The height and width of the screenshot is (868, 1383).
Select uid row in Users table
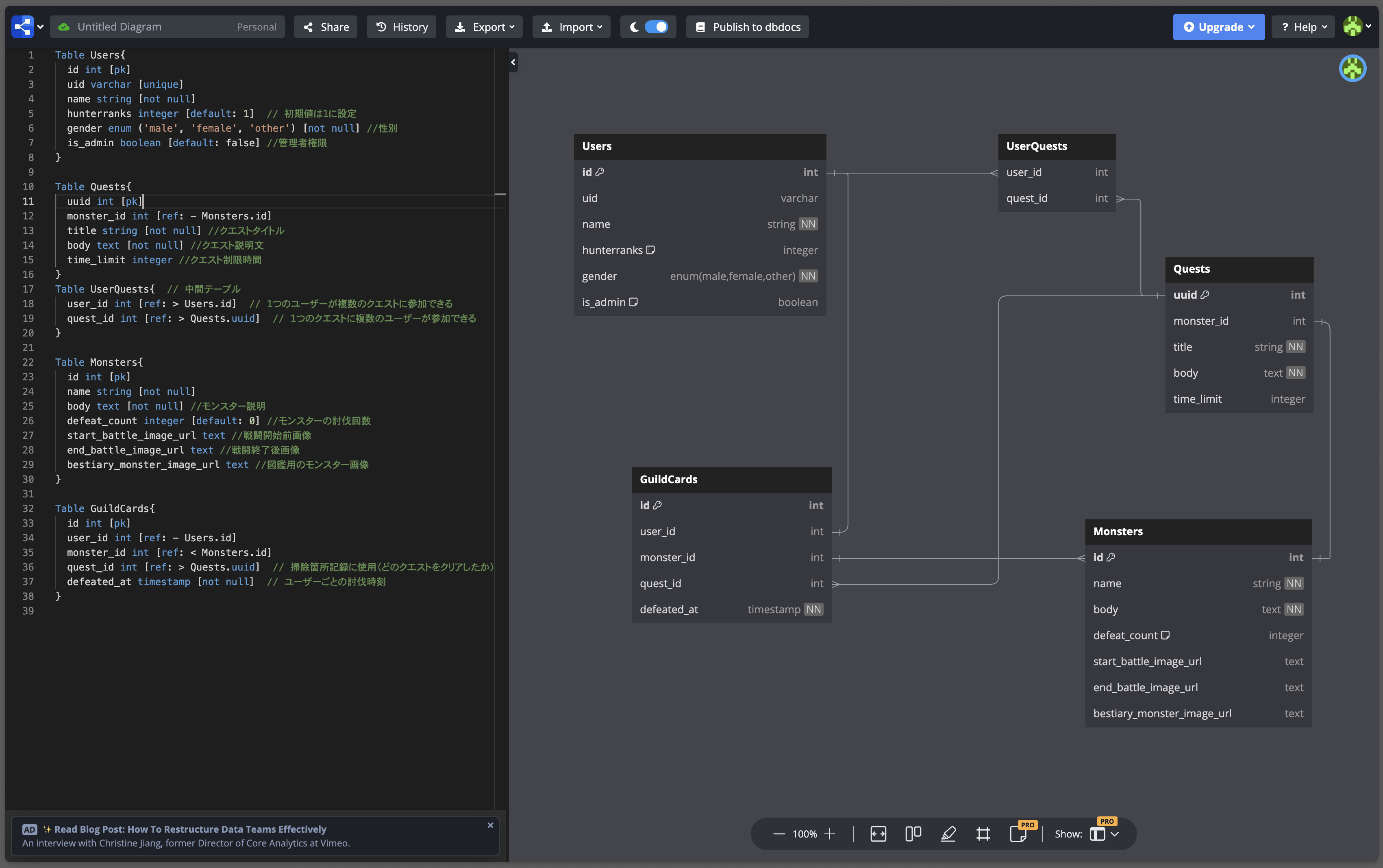(x=700, y=199)
